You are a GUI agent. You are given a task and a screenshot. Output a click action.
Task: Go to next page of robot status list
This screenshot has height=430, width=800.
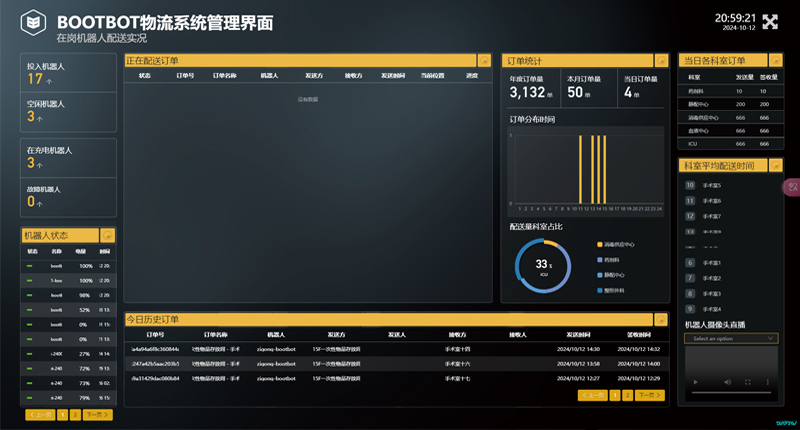(97, 415)
